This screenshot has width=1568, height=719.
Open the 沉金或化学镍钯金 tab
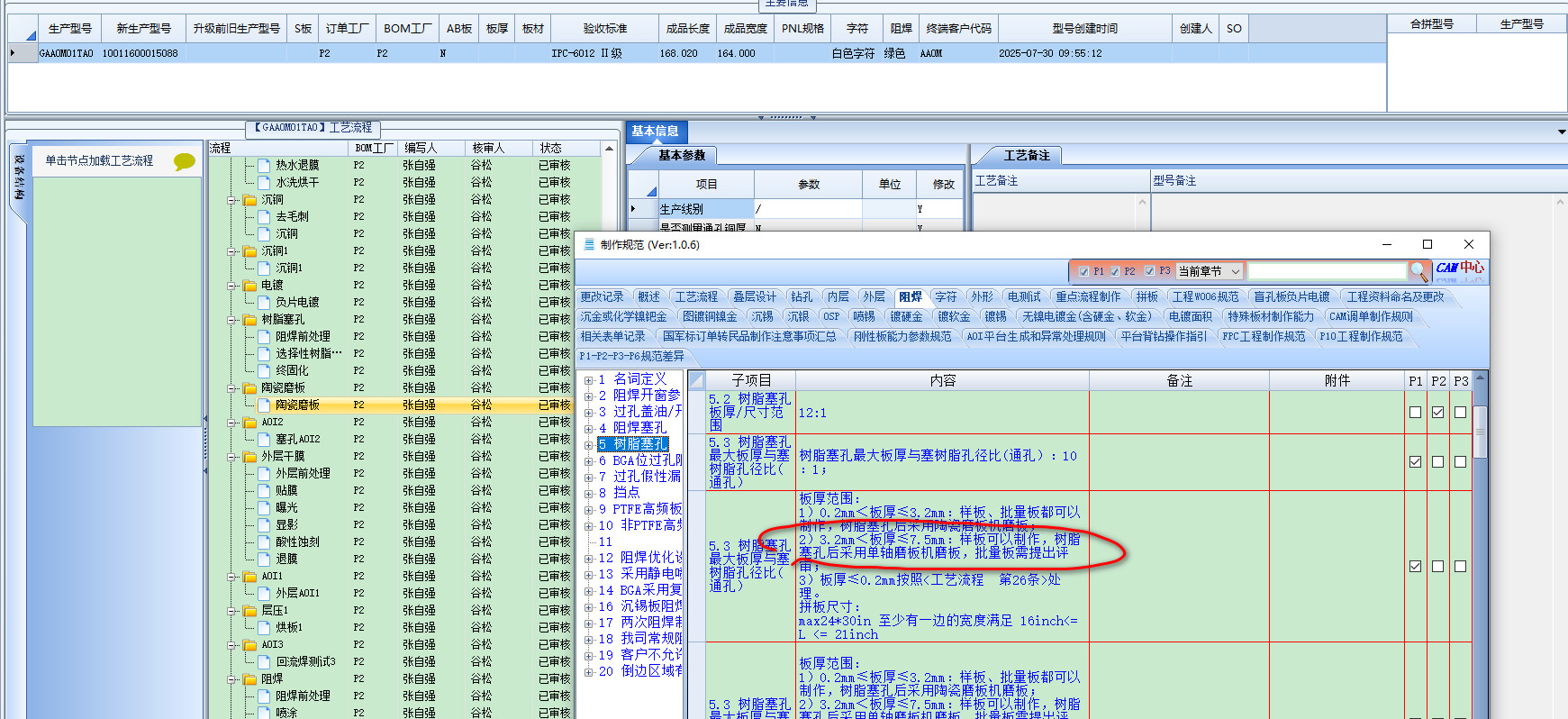click(x=623, y=316)
